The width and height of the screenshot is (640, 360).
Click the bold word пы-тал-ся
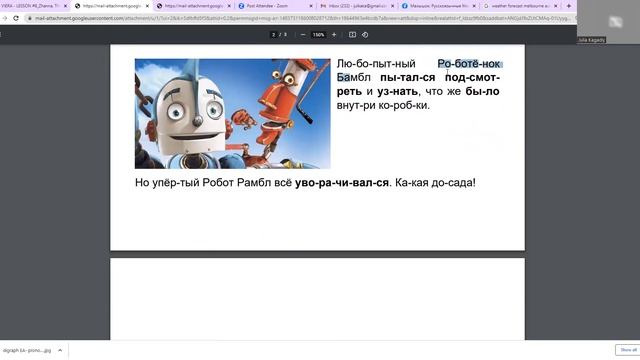[407, 77]
